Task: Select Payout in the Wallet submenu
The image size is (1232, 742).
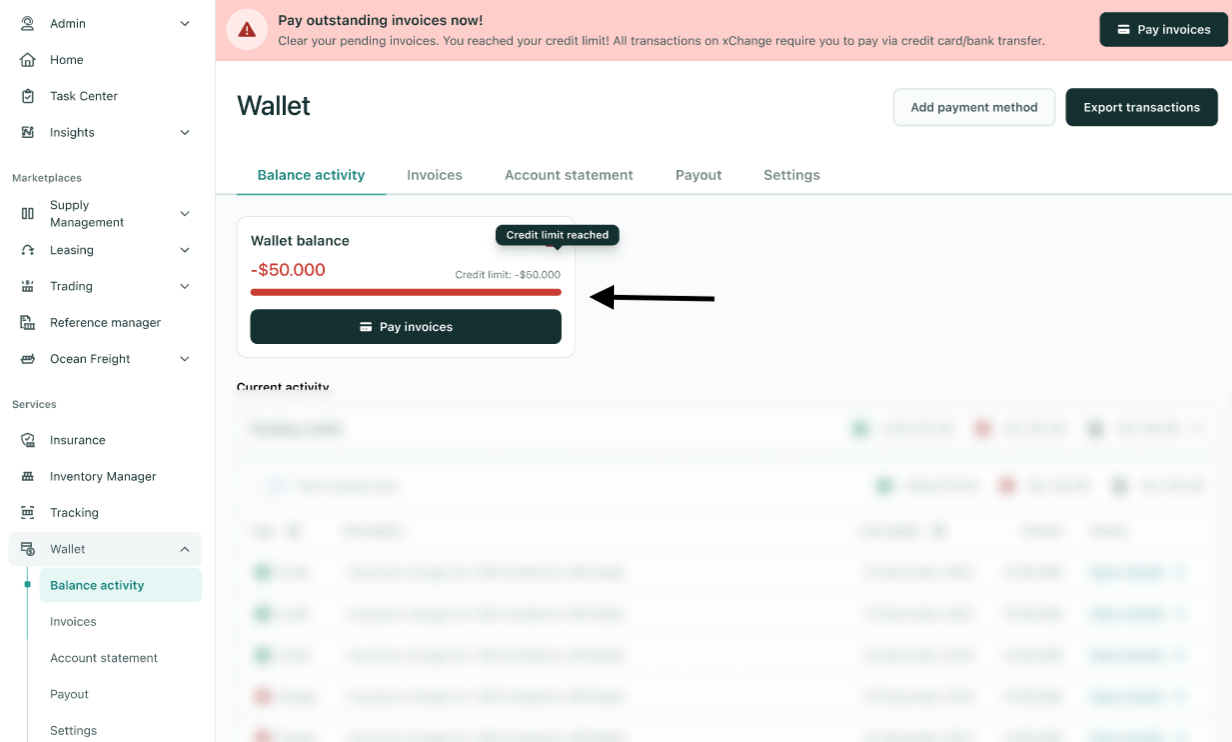Action: click(68, 693)
